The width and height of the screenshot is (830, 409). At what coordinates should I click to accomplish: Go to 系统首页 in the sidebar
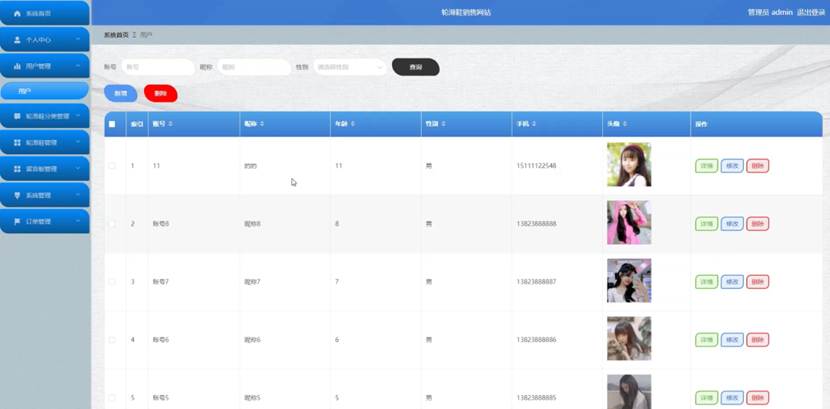tap(44, 13)
